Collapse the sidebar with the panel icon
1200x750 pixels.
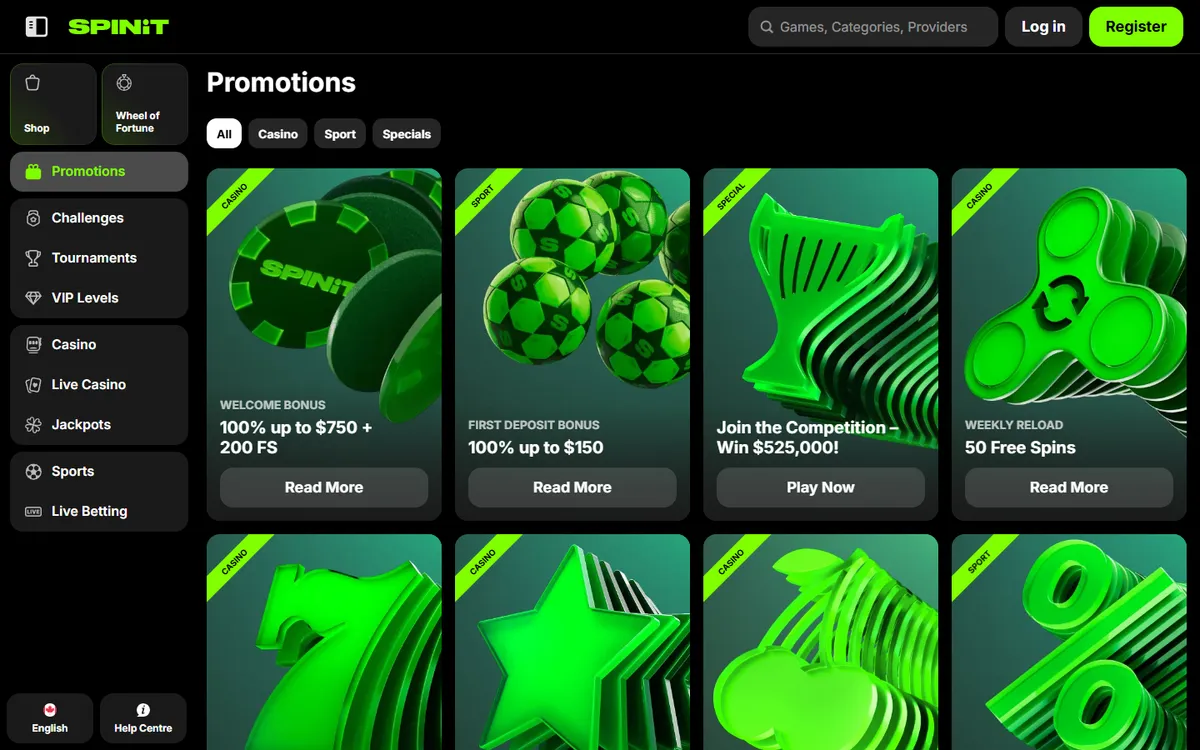click(37, 27)
